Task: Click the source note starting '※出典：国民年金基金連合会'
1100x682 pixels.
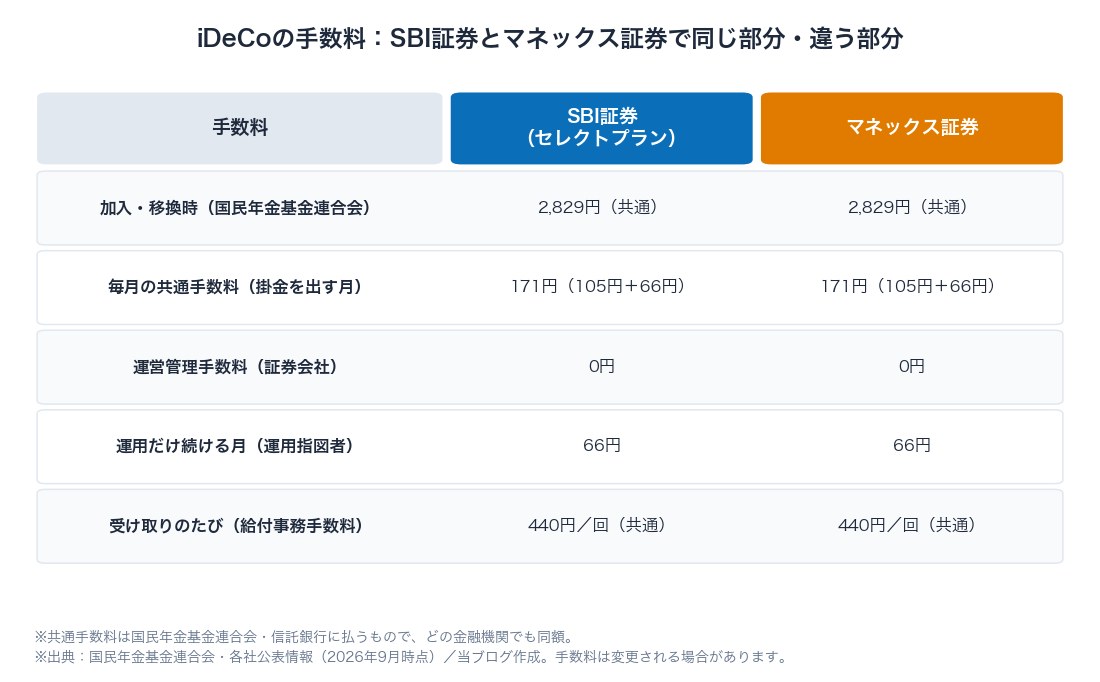Action: pyautogui.click(x=413, y=657)
